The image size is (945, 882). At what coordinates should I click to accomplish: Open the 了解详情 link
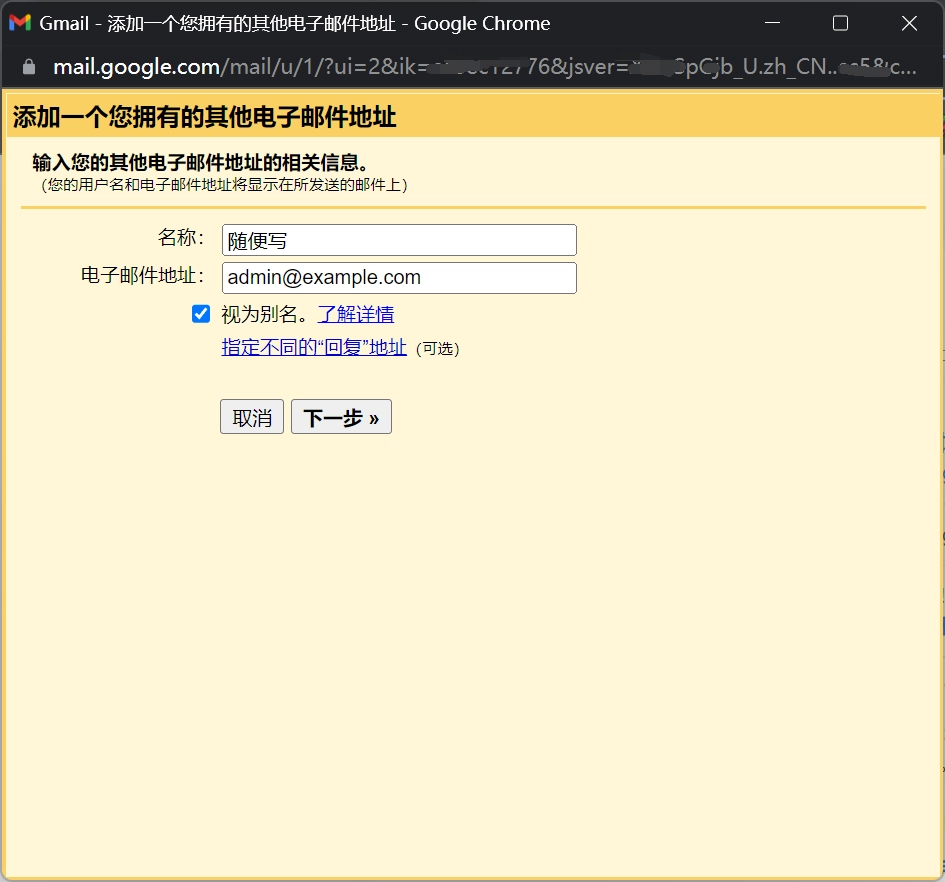[x=356, y=314]
